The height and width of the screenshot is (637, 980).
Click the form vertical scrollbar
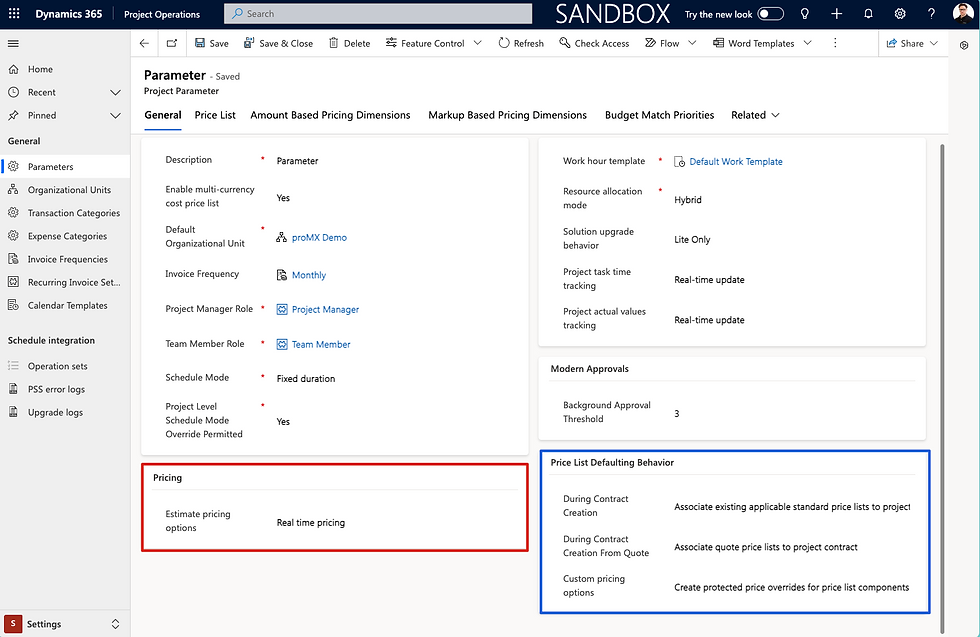(942, 388)
